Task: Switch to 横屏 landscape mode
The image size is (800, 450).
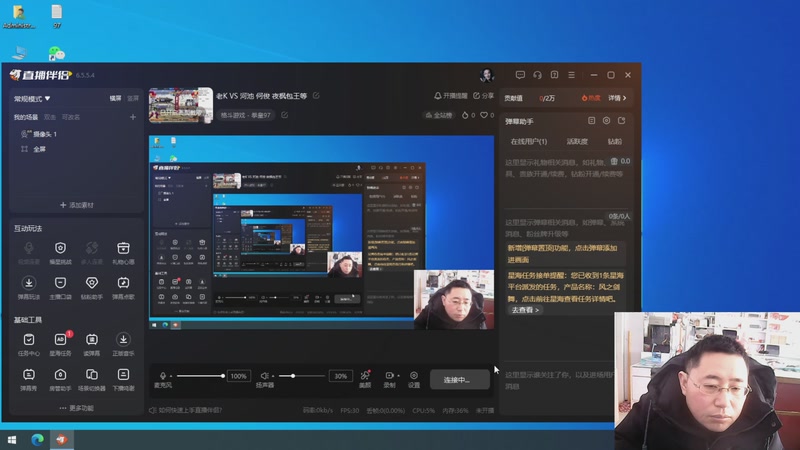Action: [x=116, y=98]
